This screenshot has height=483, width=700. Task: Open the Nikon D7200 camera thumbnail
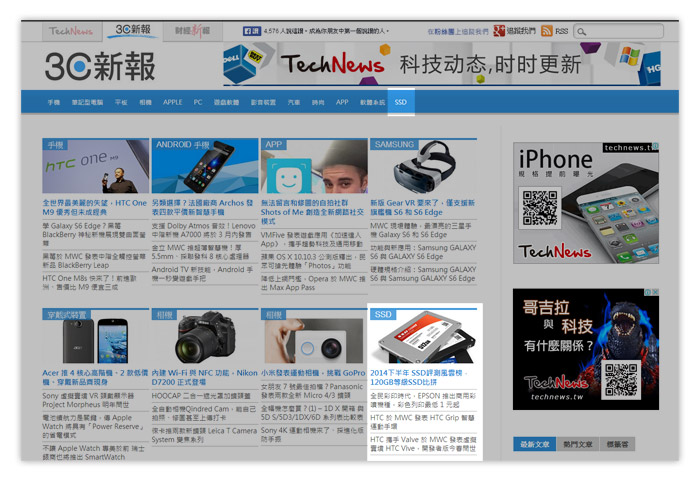[x=205, y=336]
